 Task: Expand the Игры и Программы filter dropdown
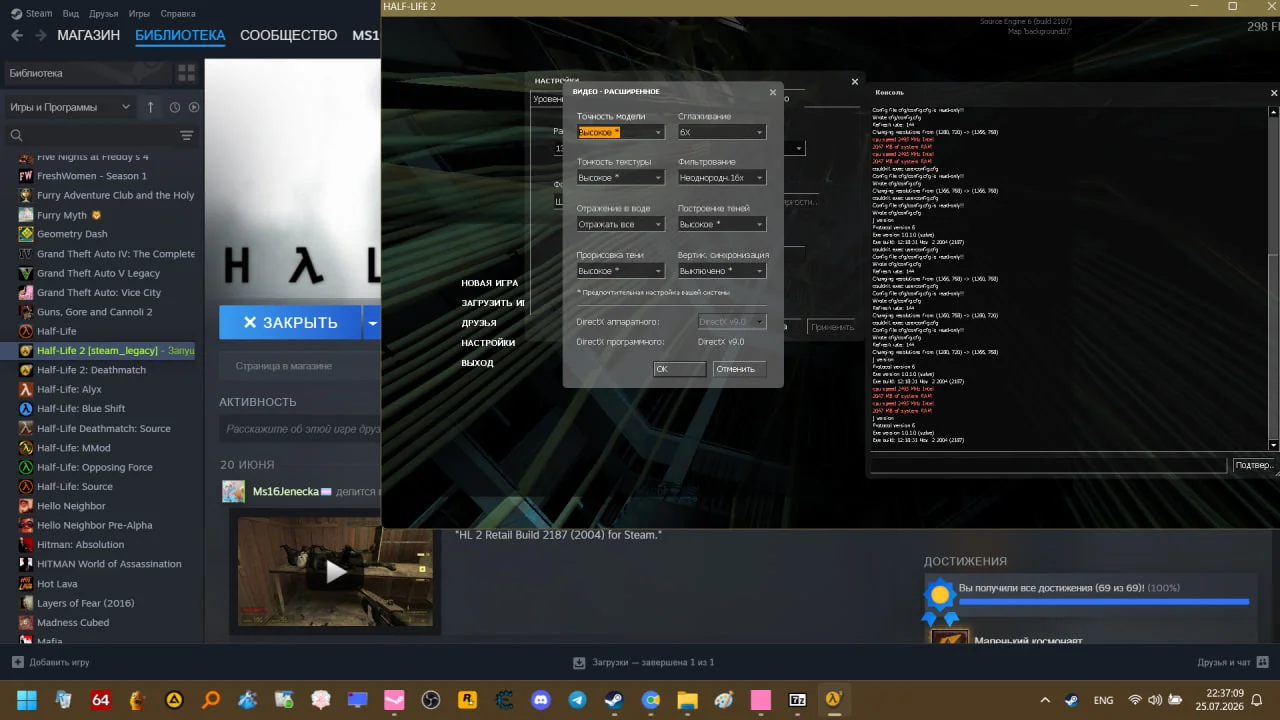pyautogui.click(x=70, y=107)
